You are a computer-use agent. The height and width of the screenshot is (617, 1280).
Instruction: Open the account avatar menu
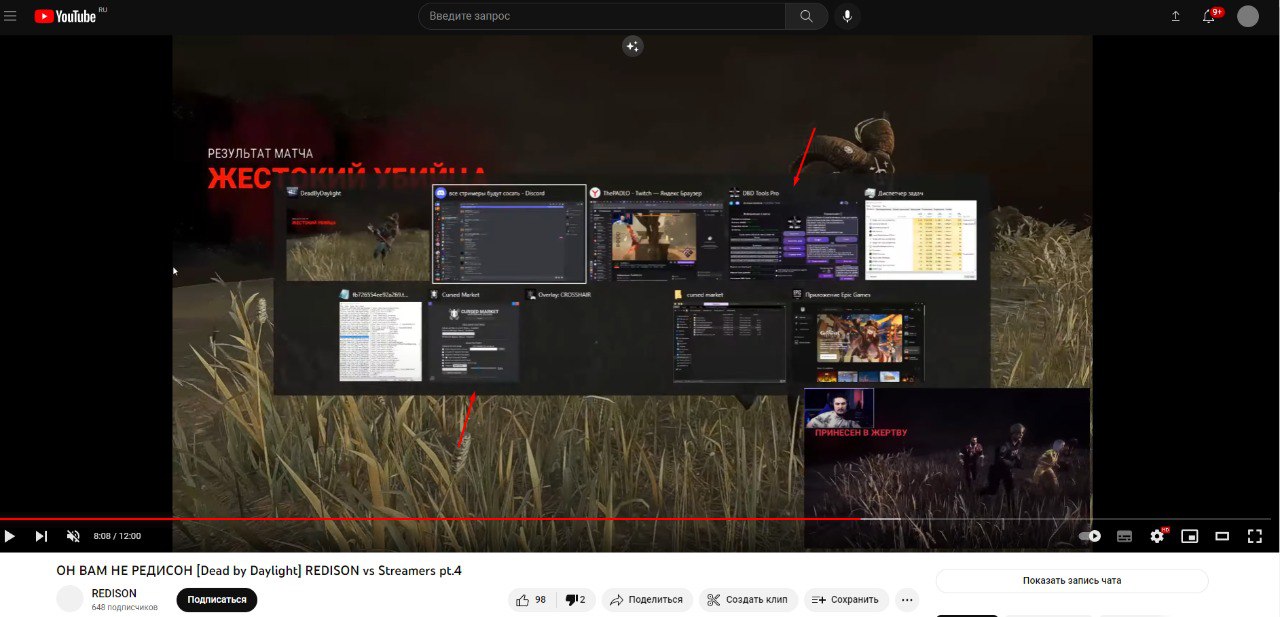[1247, 16]
